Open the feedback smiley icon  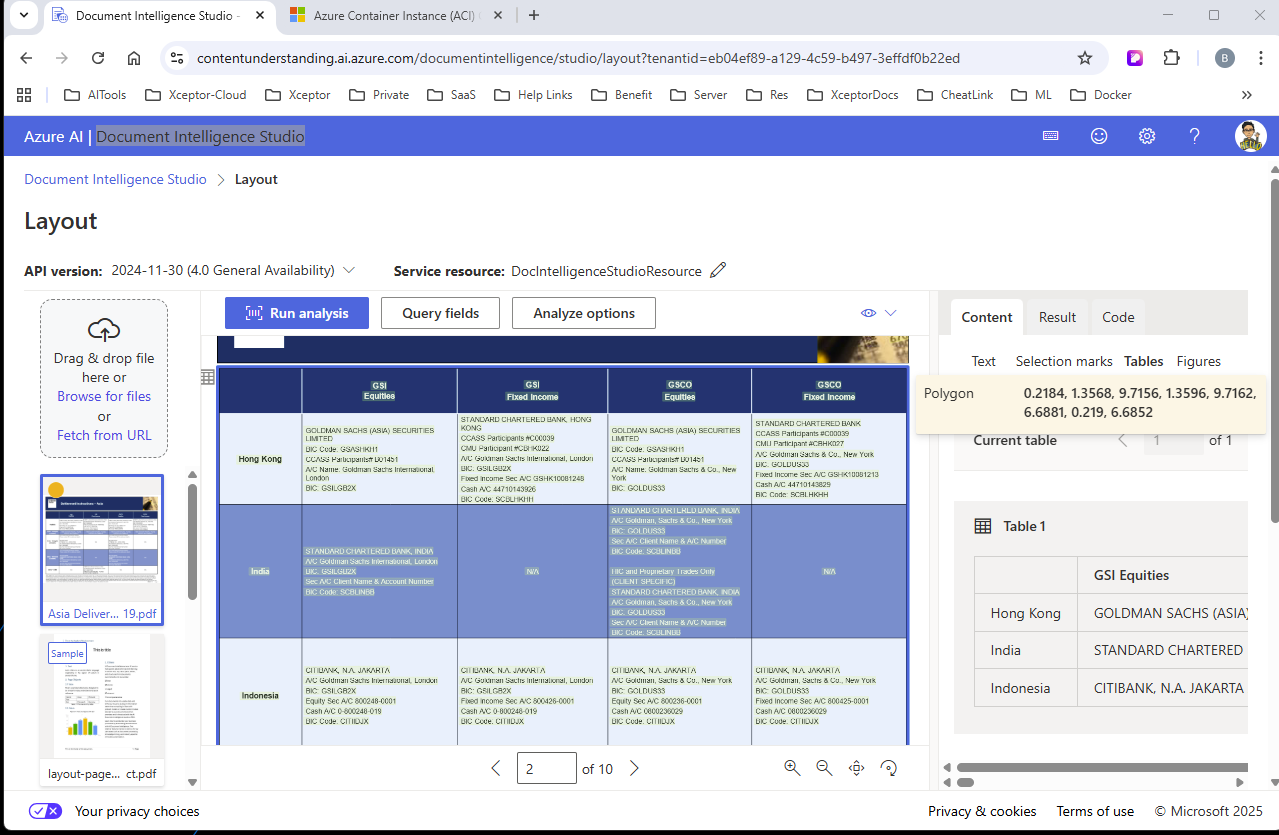[1099, 136]
